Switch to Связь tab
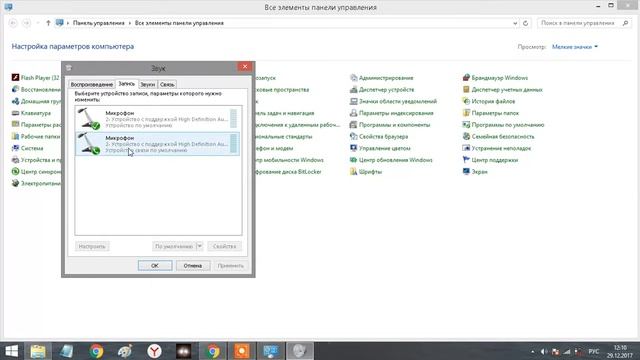640x360 pixels. point(167,84)
